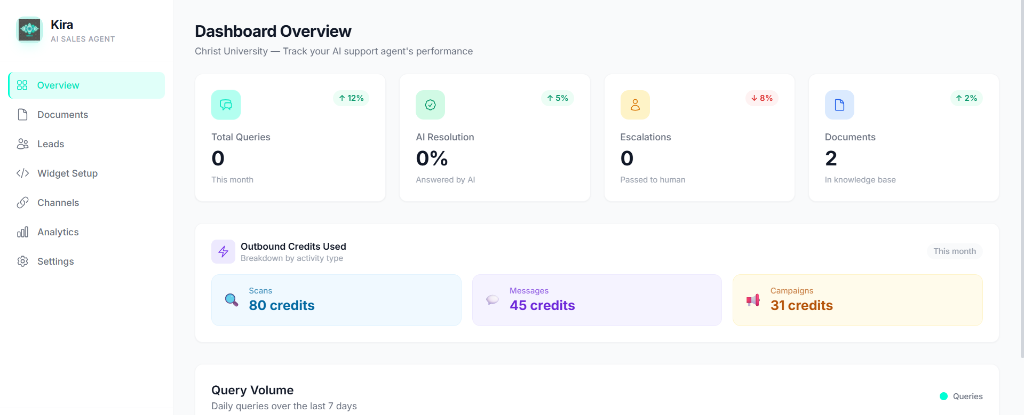This screenshot has height=415, width=1024.
Task: Click the Outbound Credits Used title
Action: pos(293,246)
